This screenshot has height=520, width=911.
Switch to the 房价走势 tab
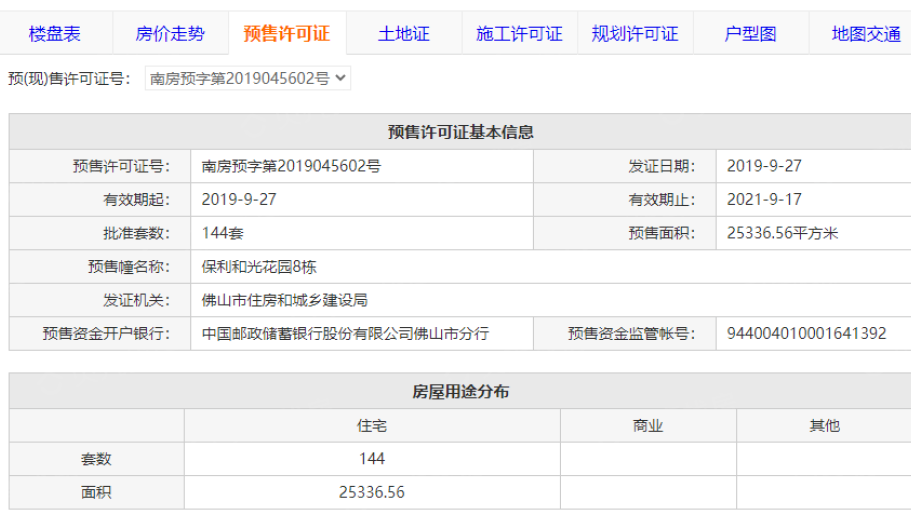(x=170, y=34)
